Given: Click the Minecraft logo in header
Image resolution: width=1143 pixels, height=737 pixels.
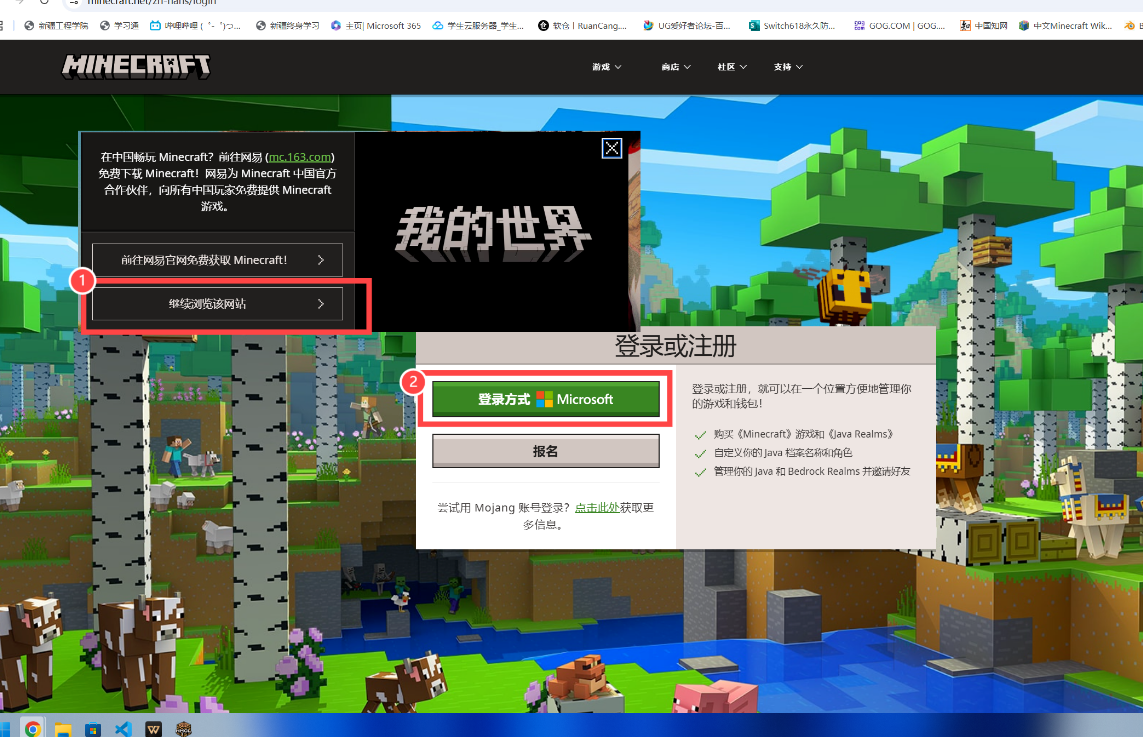Looking at the screenshot, I should click(x=136, y=66).
